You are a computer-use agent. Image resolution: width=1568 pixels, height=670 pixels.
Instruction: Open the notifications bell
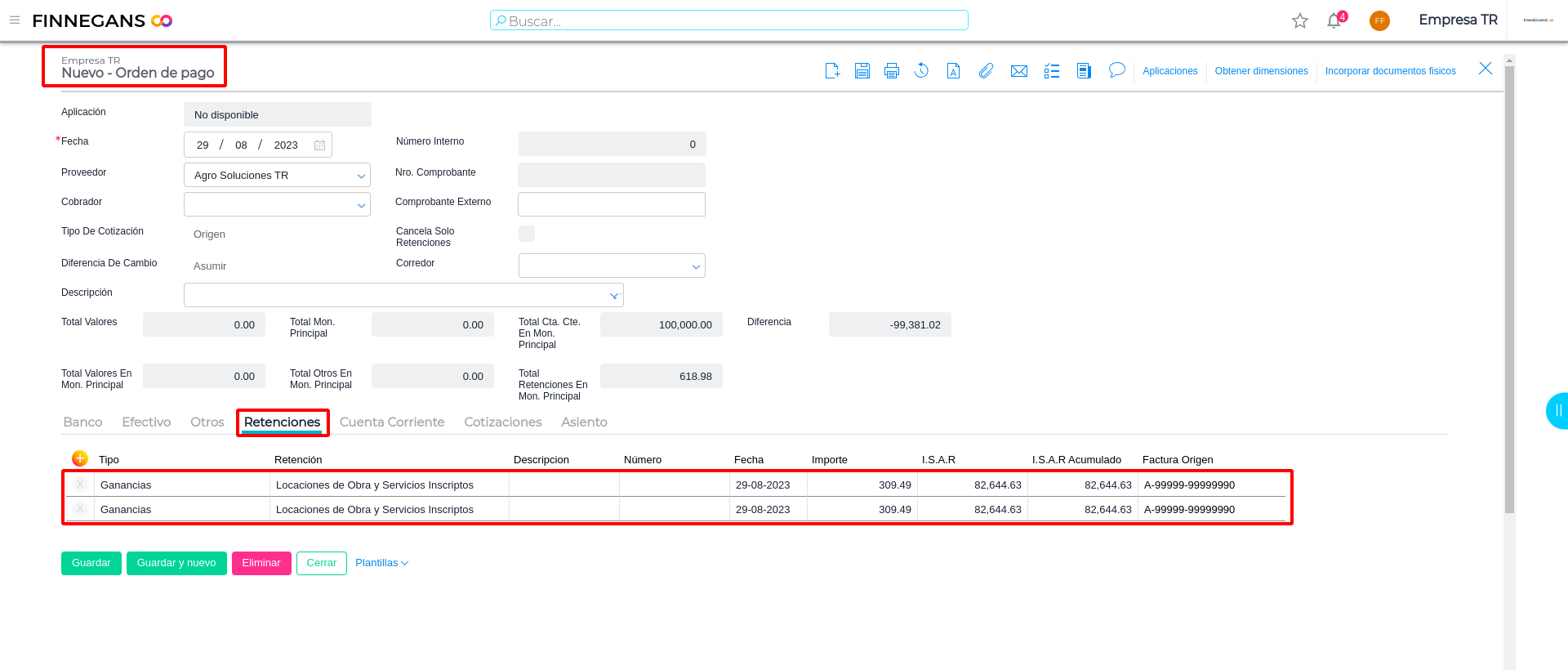click(x=1334, y=20)
